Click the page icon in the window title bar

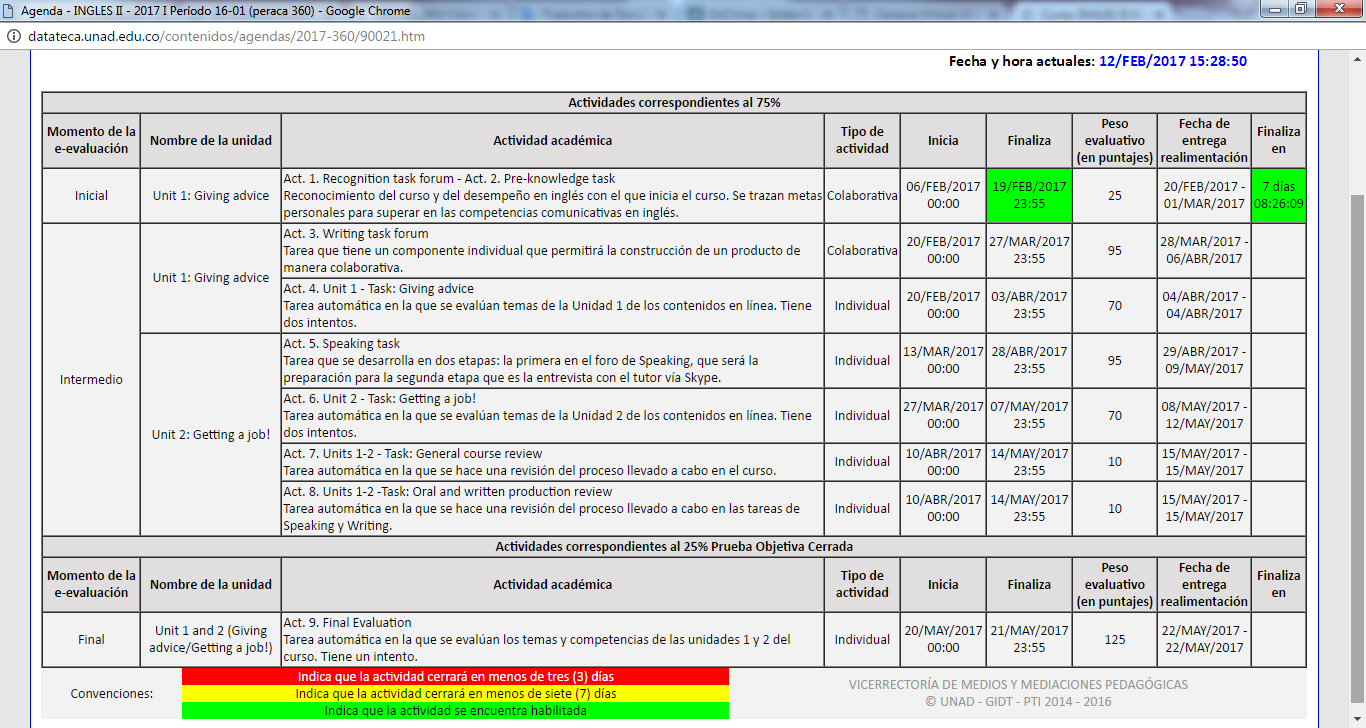(x=10, y=11)
